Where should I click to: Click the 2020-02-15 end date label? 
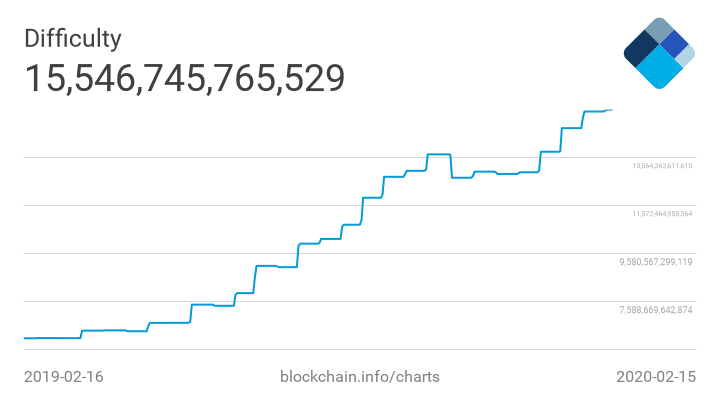[654, 377]
